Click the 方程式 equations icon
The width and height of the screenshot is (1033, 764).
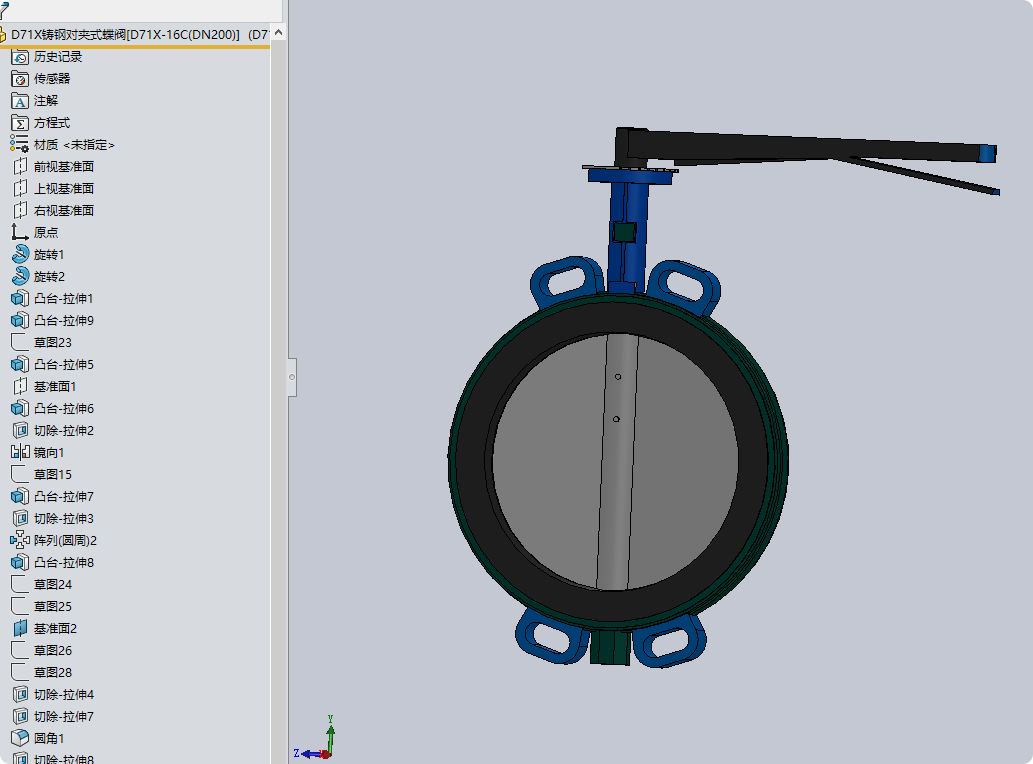(x=20, y=123)
